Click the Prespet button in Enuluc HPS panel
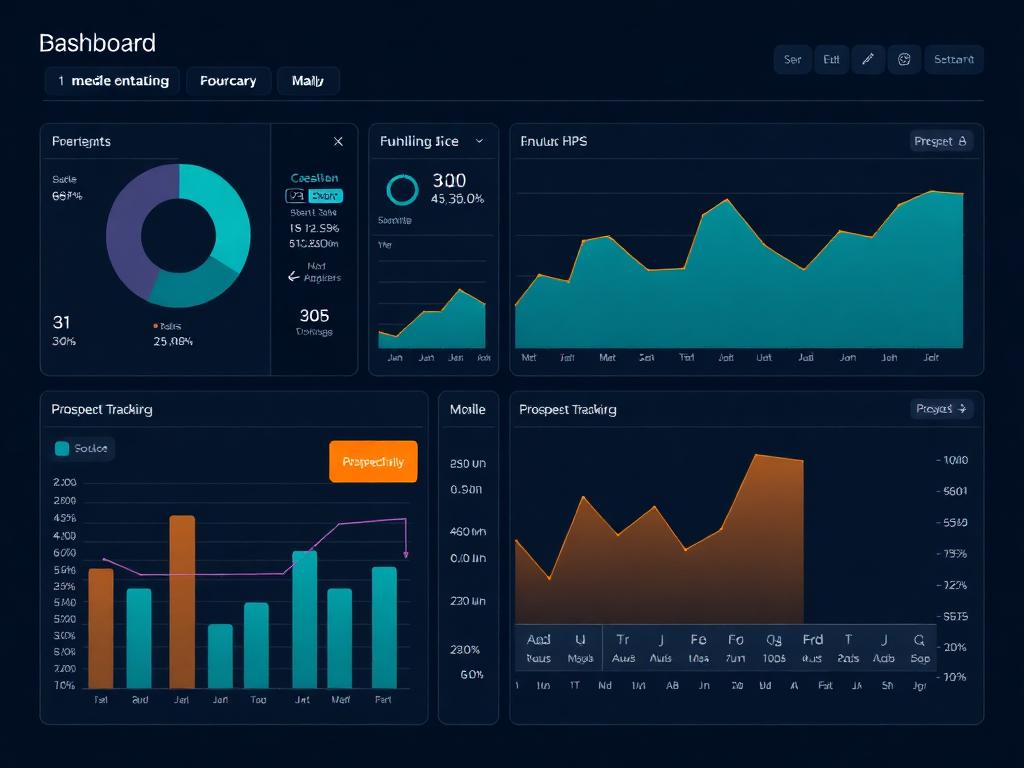The image size is (1024, 768). pyautogui.click(x=941, y=141)
